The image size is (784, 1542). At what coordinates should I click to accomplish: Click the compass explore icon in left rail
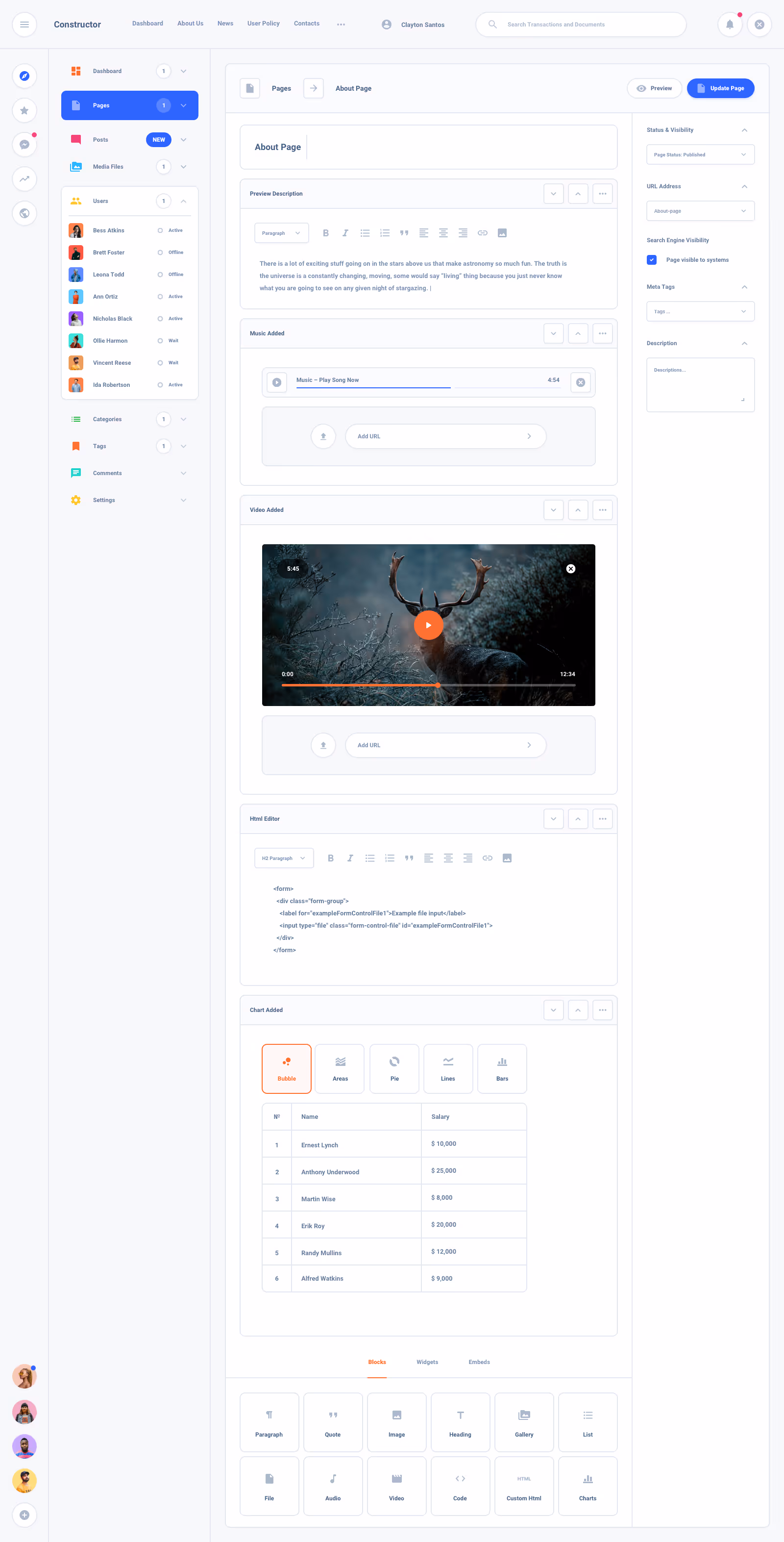tap(24, 76)
